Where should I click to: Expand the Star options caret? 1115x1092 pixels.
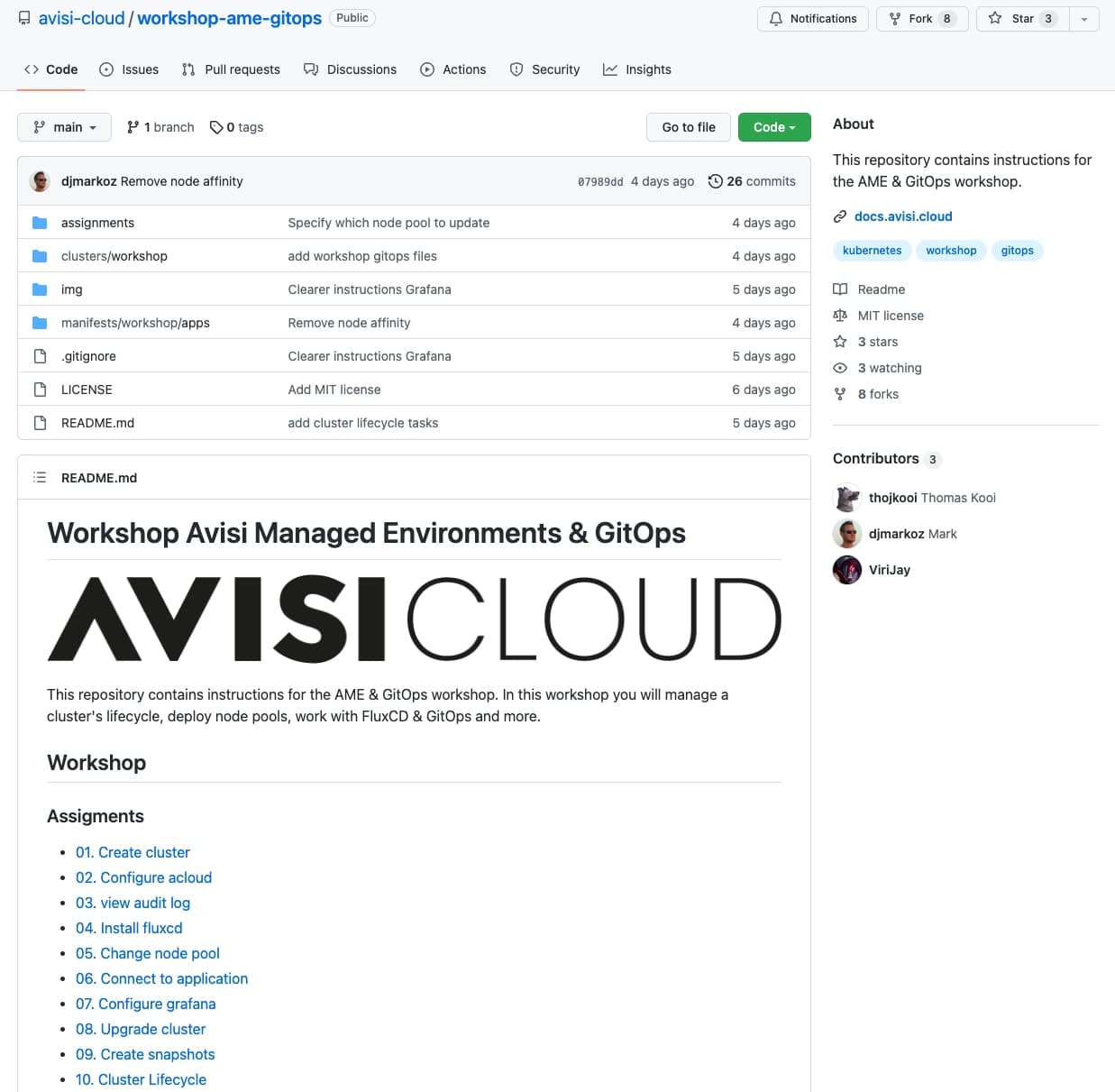1084,18
